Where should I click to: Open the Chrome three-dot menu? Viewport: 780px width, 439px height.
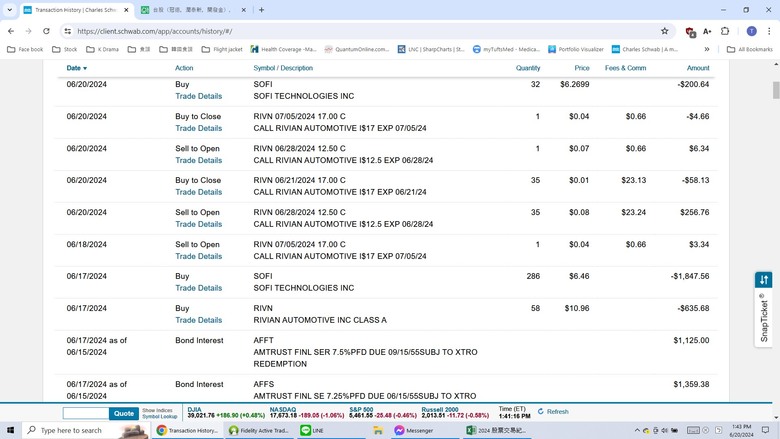coord(769,31)
